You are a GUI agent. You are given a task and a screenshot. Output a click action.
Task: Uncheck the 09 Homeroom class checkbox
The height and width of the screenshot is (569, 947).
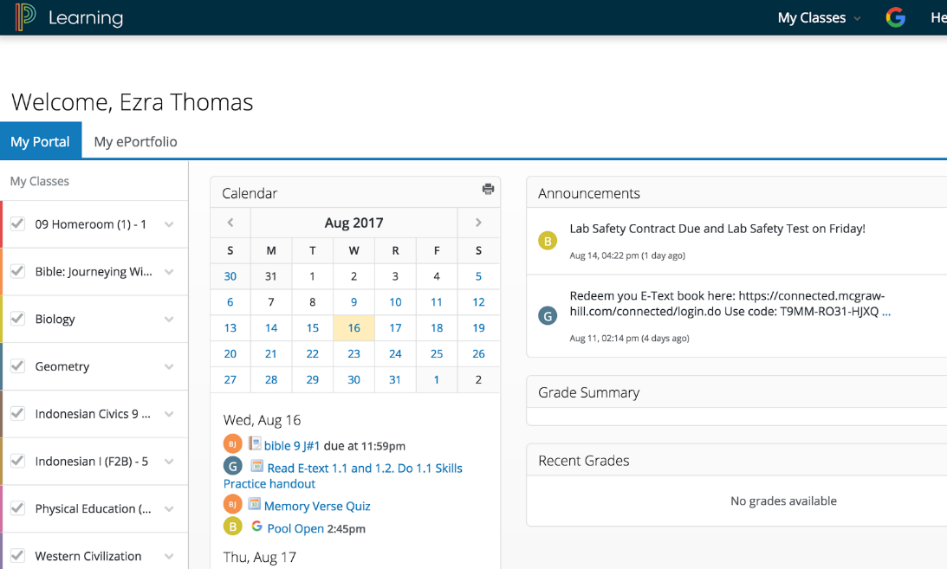17,224
